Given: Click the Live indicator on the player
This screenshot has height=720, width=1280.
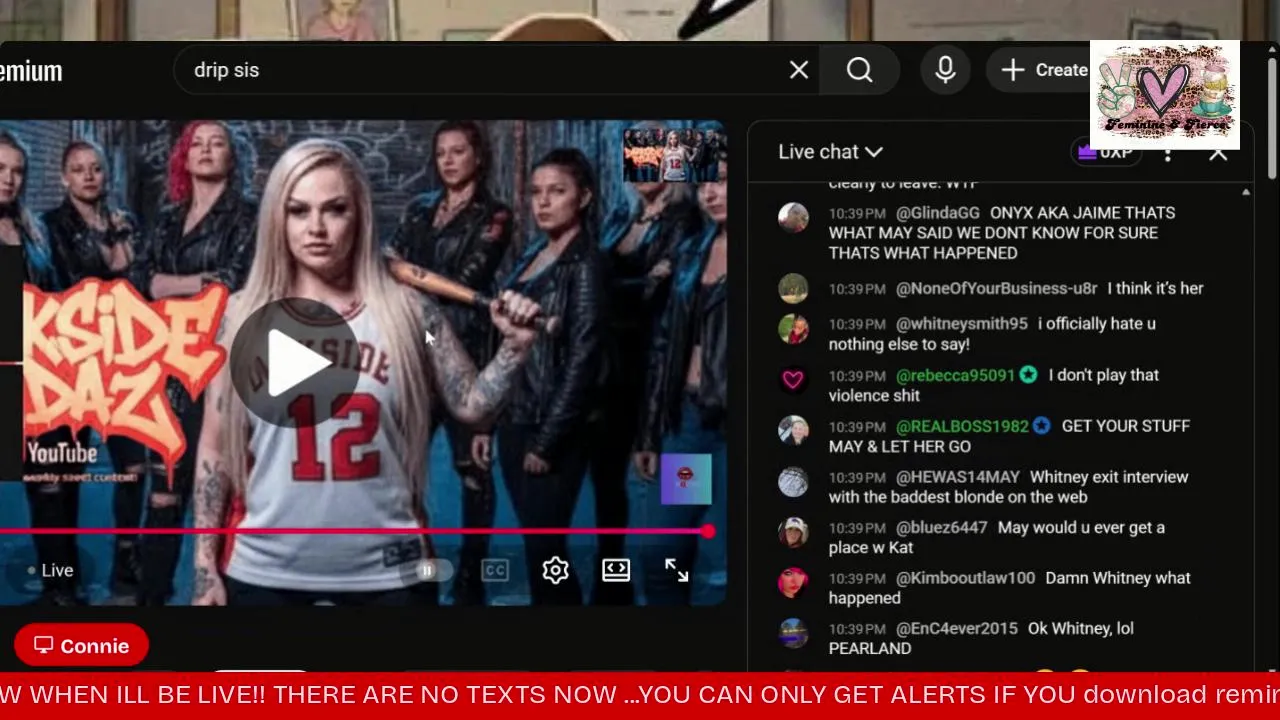Looking at the screenshot, I should tap(50, 570).
